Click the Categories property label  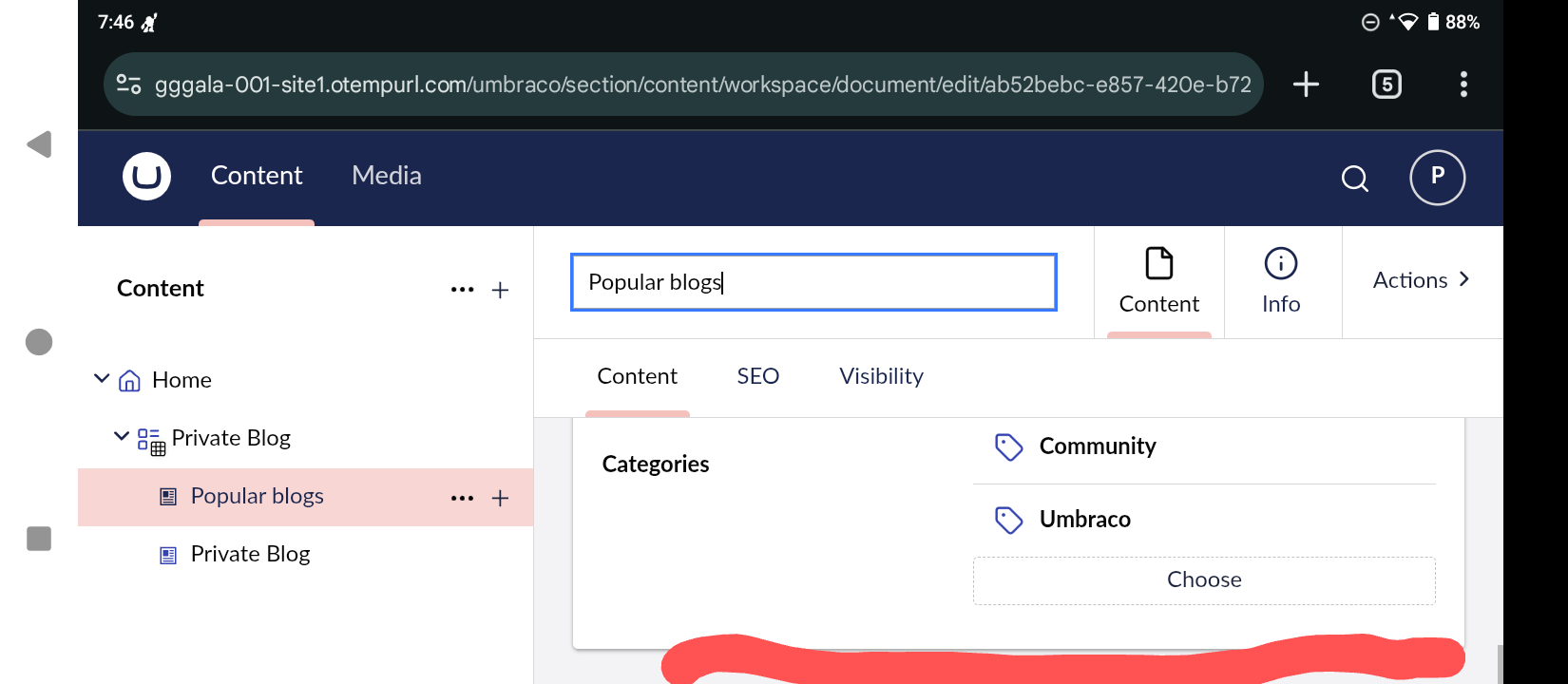point(656,465)
